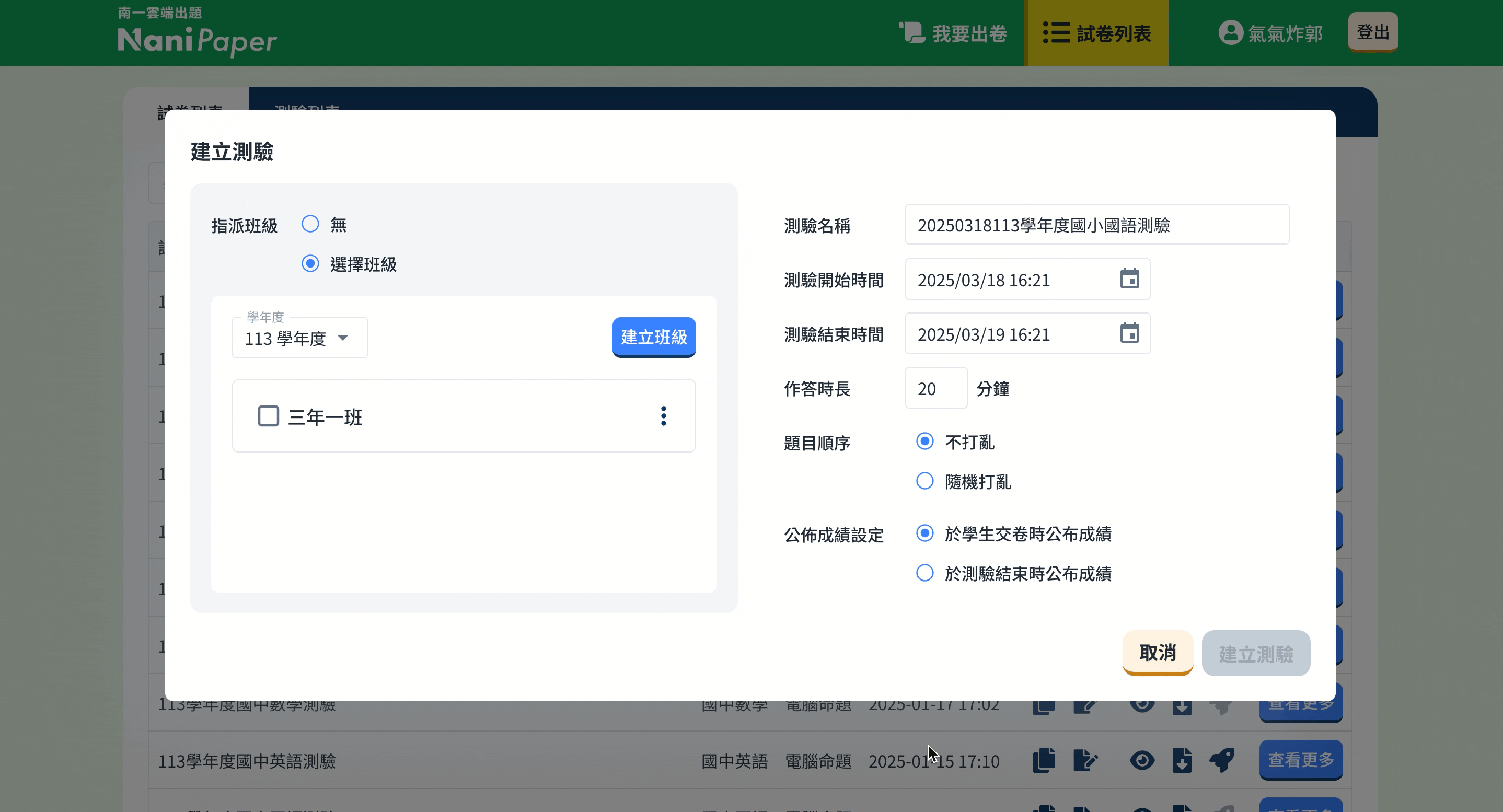Click the 建立班級 button
Image resolution: width=1503 pixels, height=812 pixels.
pyautogui.click(x=654, y=337)
